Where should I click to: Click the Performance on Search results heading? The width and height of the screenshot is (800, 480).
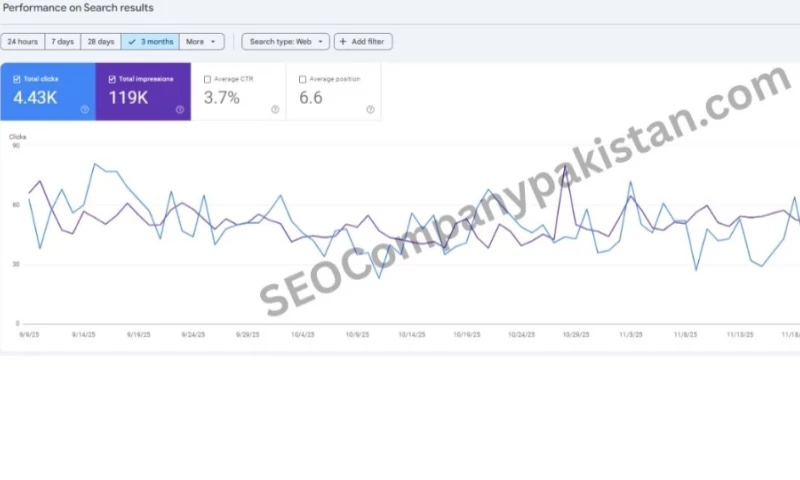tap(78, 8)
